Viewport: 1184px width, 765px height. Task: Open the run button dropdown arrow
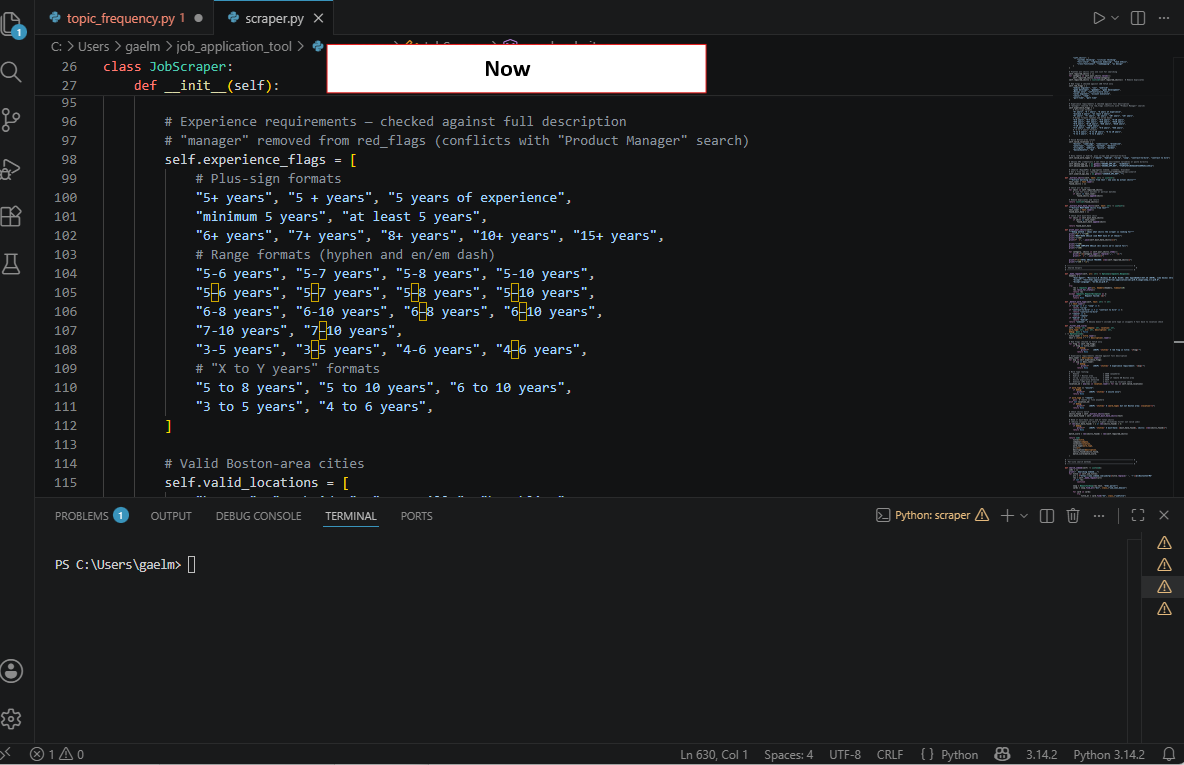click(1115, 18)
